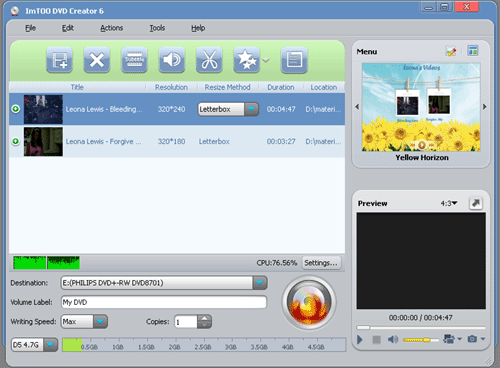Image resolution: width=500 pixels, height=368 pixels.
Task: Click the Letterbox text in Forgive row
Action: 214,141
